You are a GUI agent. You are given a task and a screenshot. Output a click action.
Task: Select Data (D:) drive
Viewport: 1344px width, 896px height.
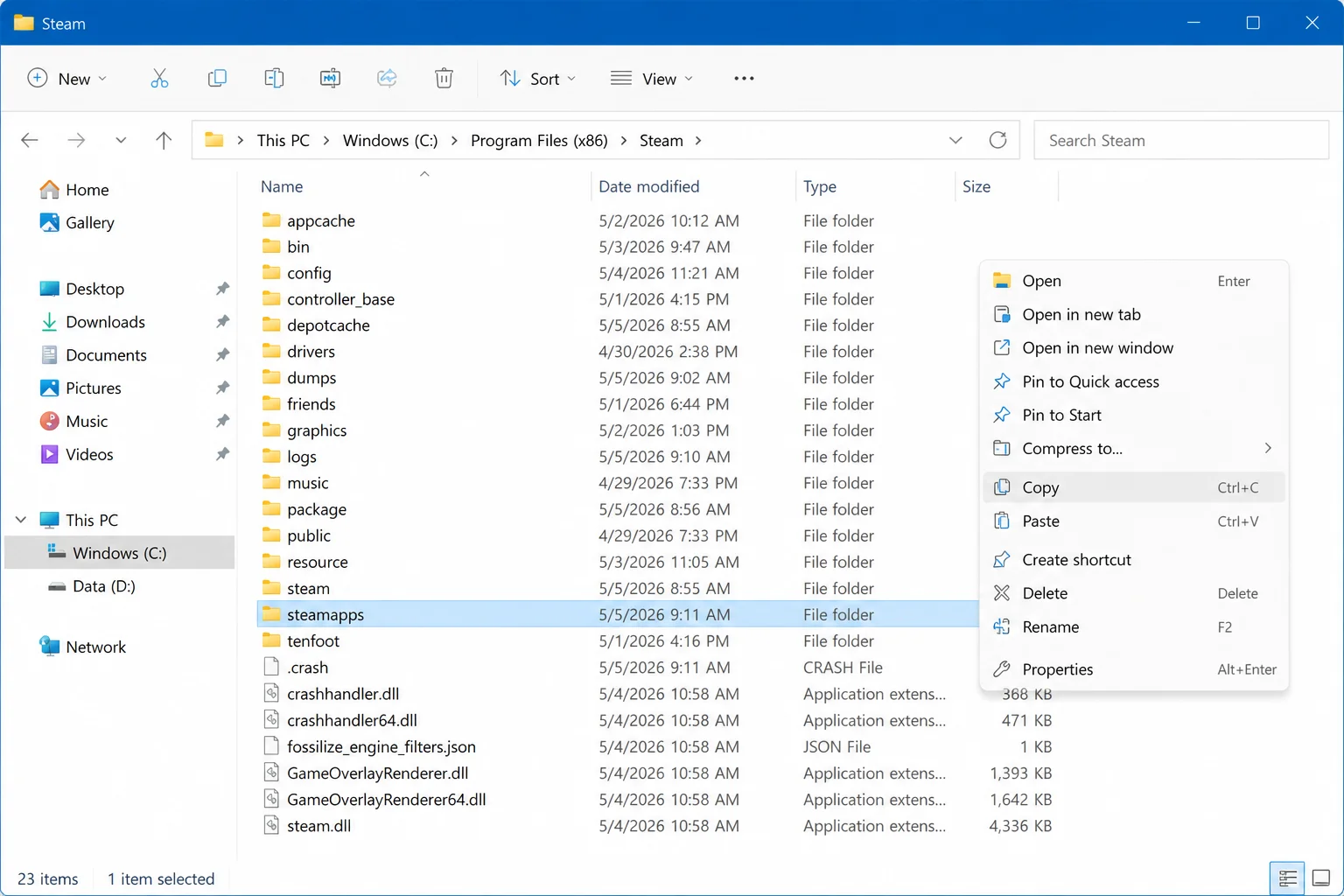click(x=92, y=586)
